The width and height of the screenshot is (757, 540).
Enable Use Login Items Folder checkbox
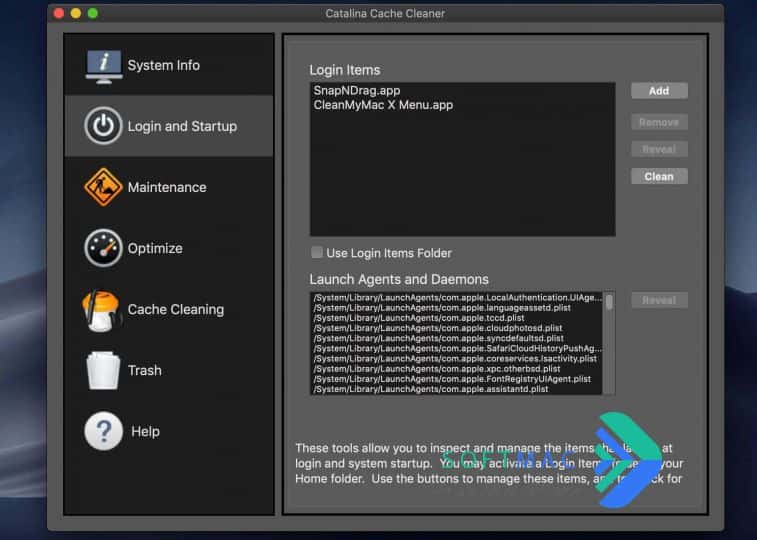click(317, 252)
